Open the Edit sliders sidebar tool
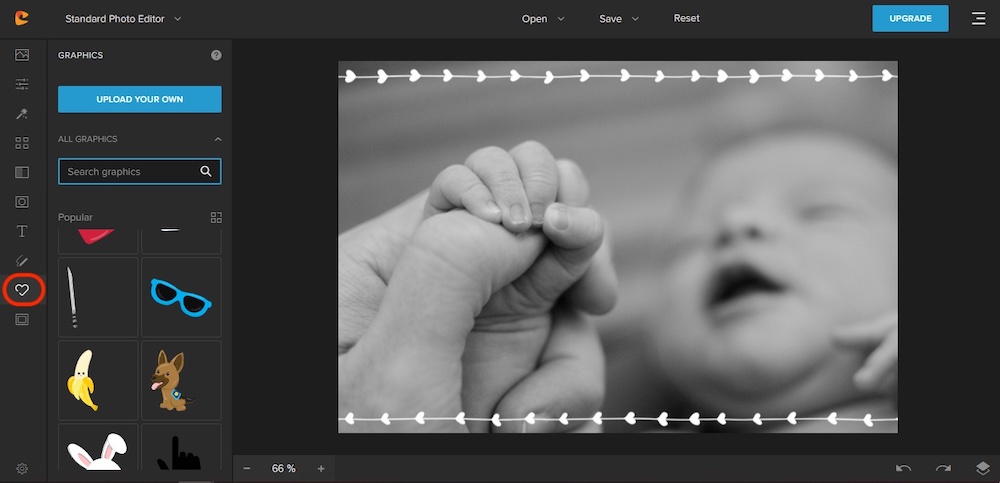Screen dimensions: 1000x483 pos(22,84)
